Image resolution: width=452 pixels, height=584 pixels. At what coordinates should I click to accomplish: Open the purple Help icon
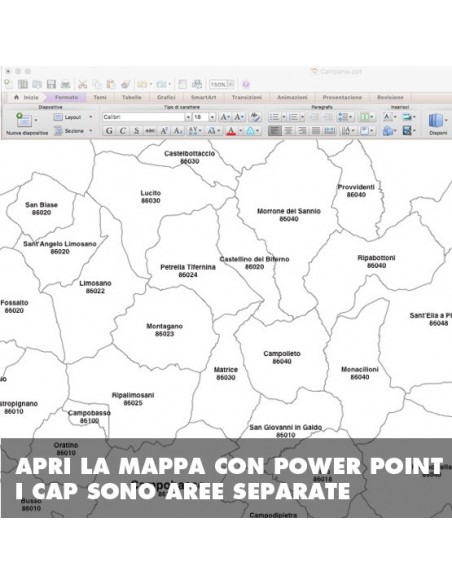pos(246,85)
